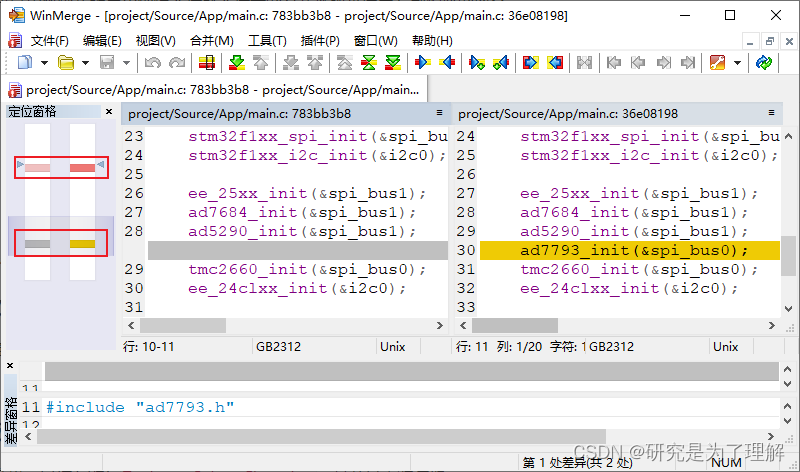Click the empty gray line in the left pane
The image size is (800, 472).
tap(298, 251)
